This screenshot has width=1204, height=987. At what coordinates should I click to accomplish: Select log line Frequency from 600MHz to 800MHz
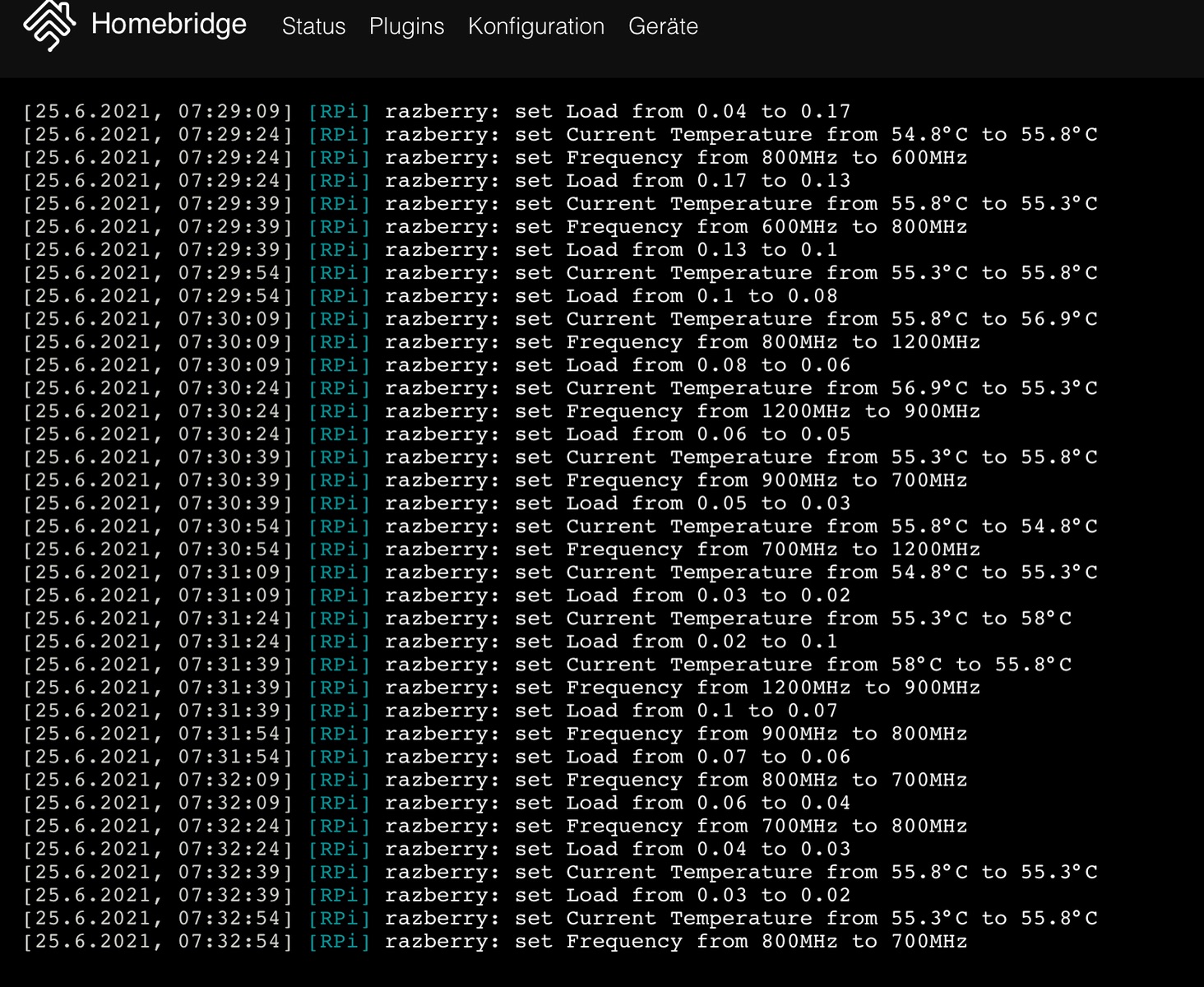[x=674, y=227]
